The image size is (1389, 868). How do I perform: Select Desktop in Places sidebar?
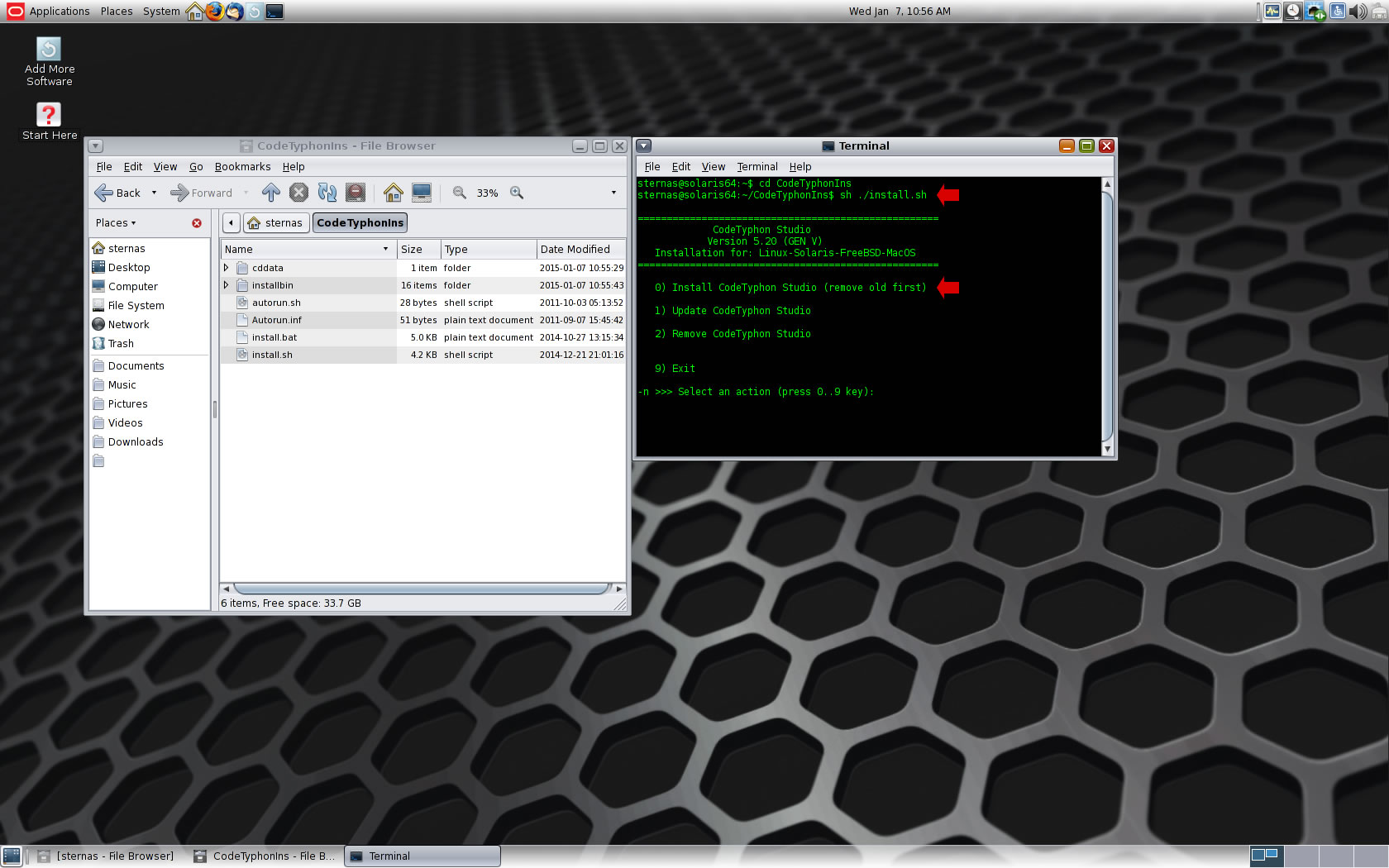[x=129, y=268]
